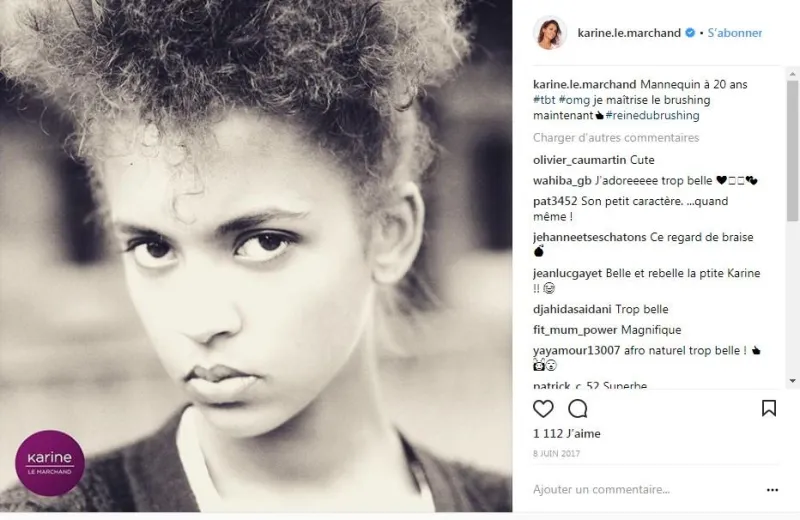The image size is (800, 520).
Task: Open the #omg hashtag
Action: [x=574, y=100]
